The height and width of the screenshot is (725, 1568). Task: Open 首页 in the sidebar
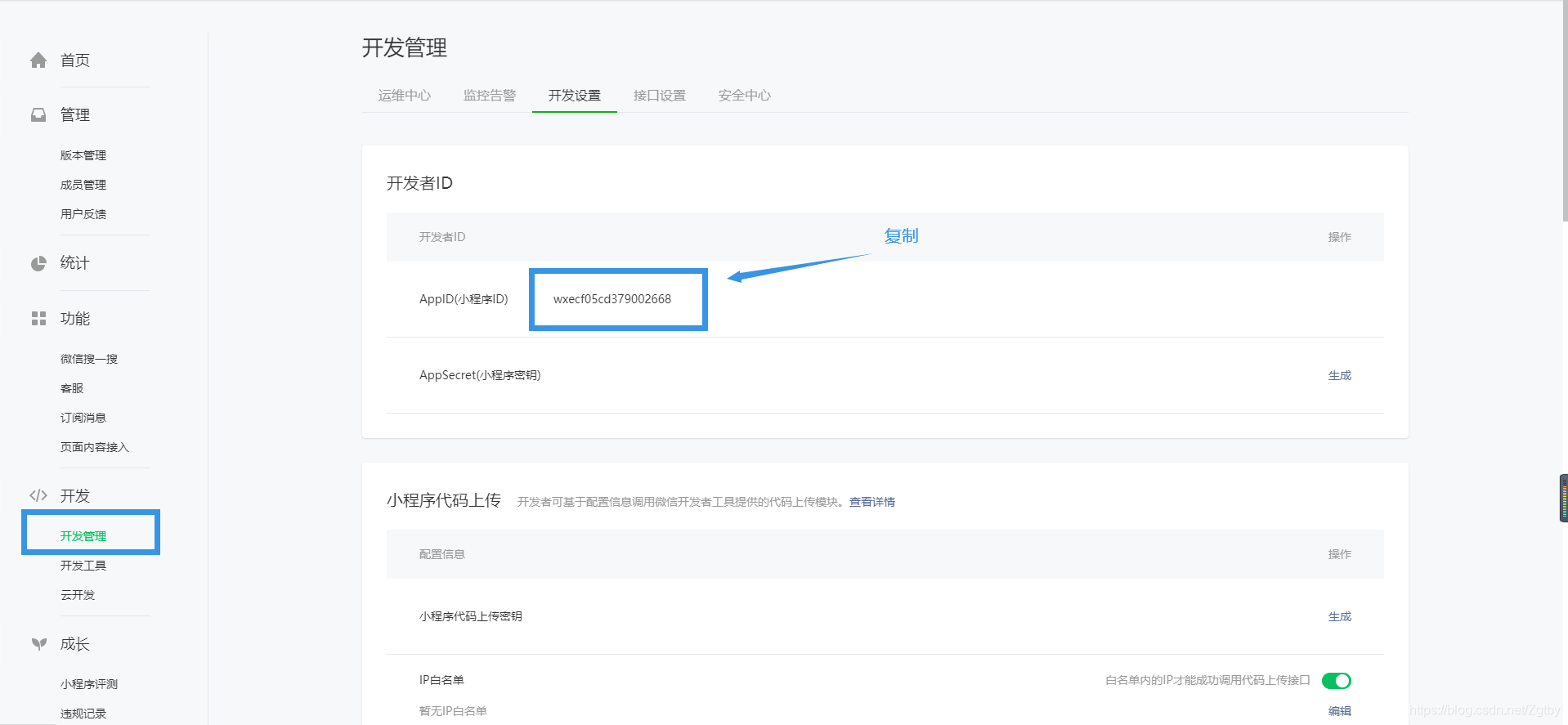(x=75, y=60)
